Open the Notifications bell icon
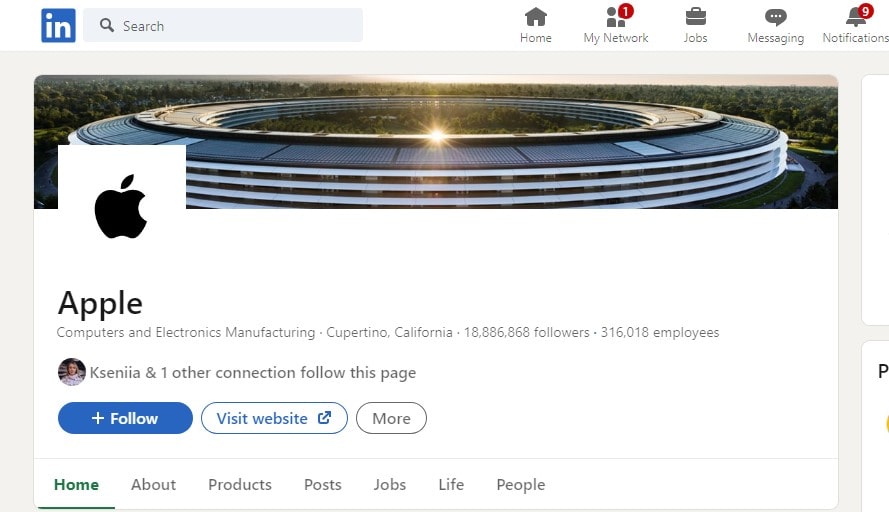Screen dimensions: 889x512 click(856, 17)
